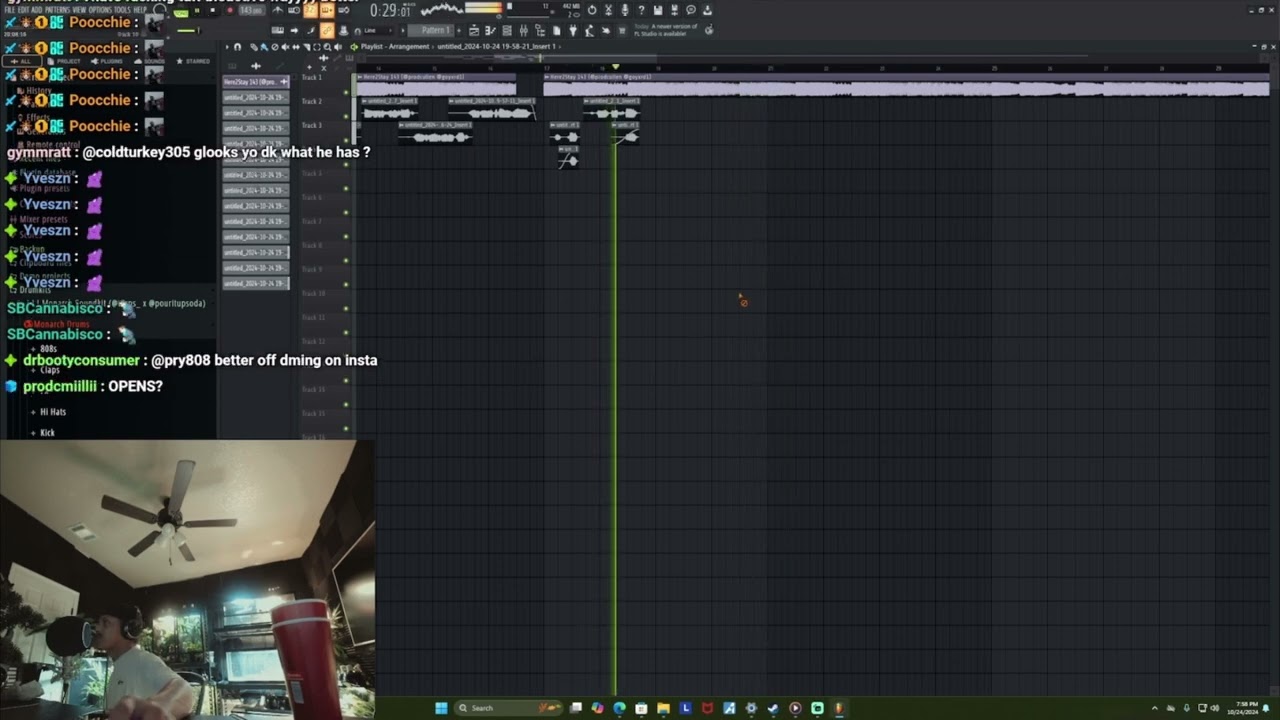Arm recording with the Record button
Image resolution: width=1280 pixels, height=720 pixels.
(229, 10)
